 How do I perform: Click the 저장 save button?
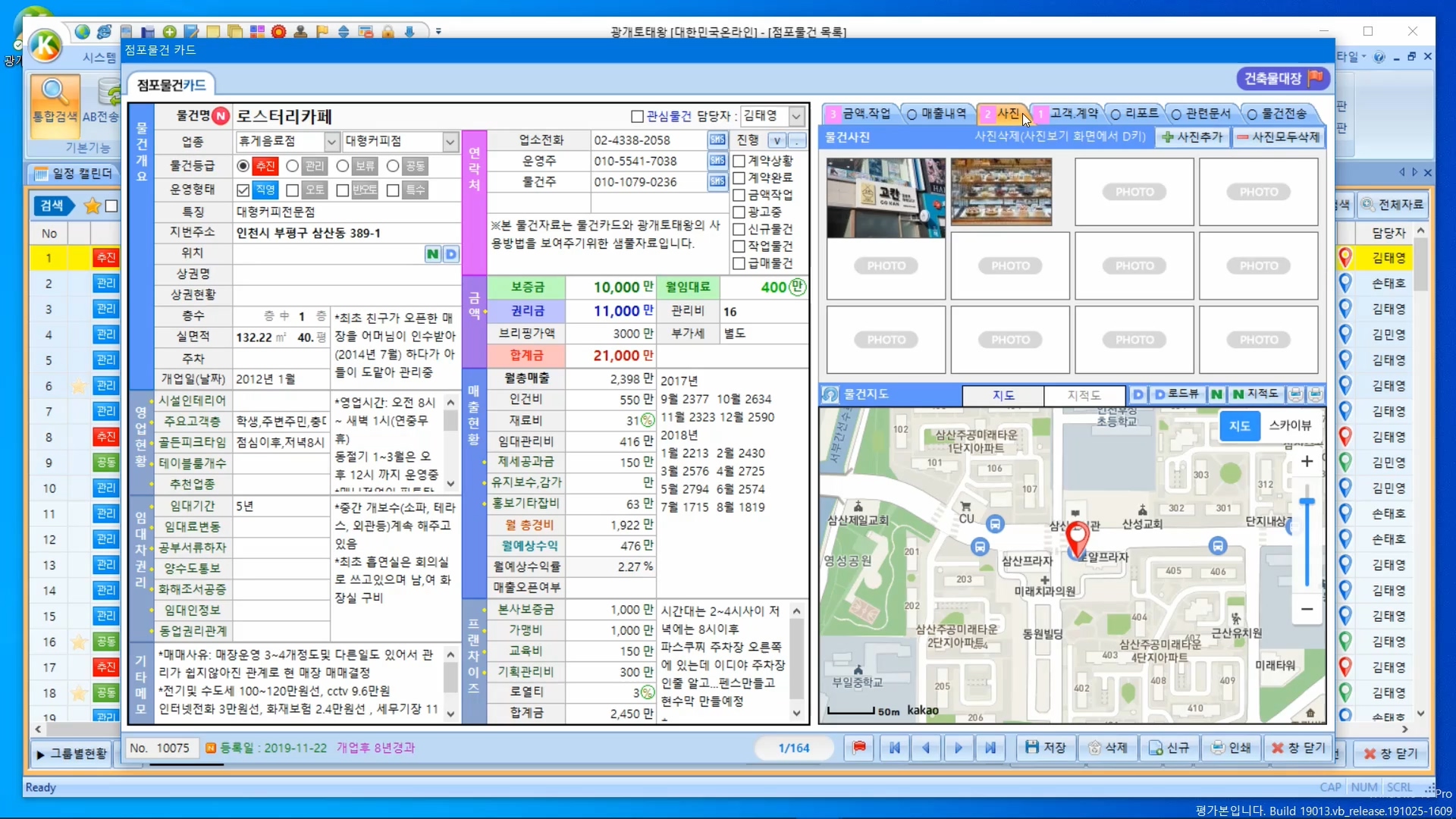click(x=1045, y=748)
